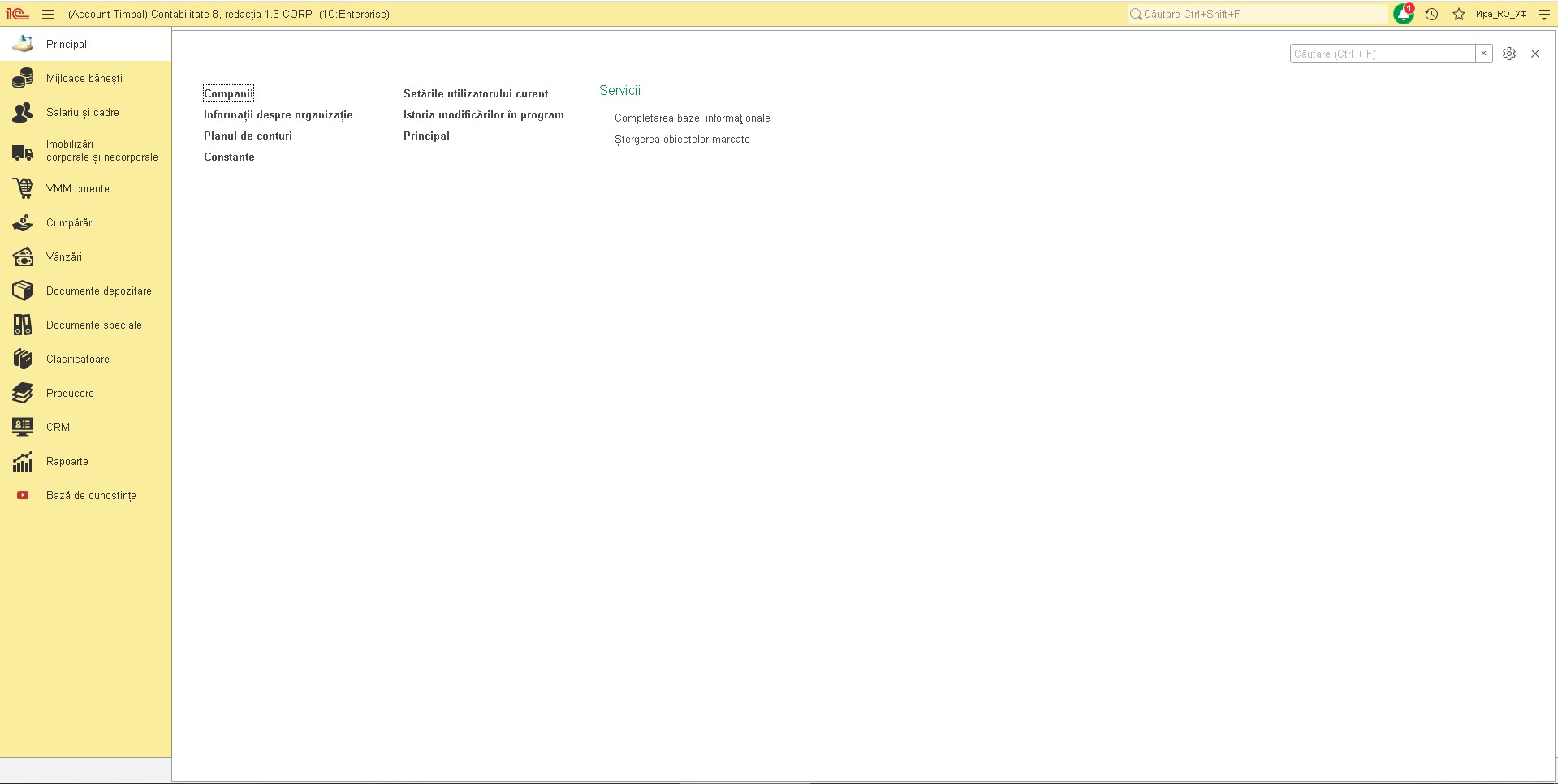Open Informații despre organizație

click(278, 114)
